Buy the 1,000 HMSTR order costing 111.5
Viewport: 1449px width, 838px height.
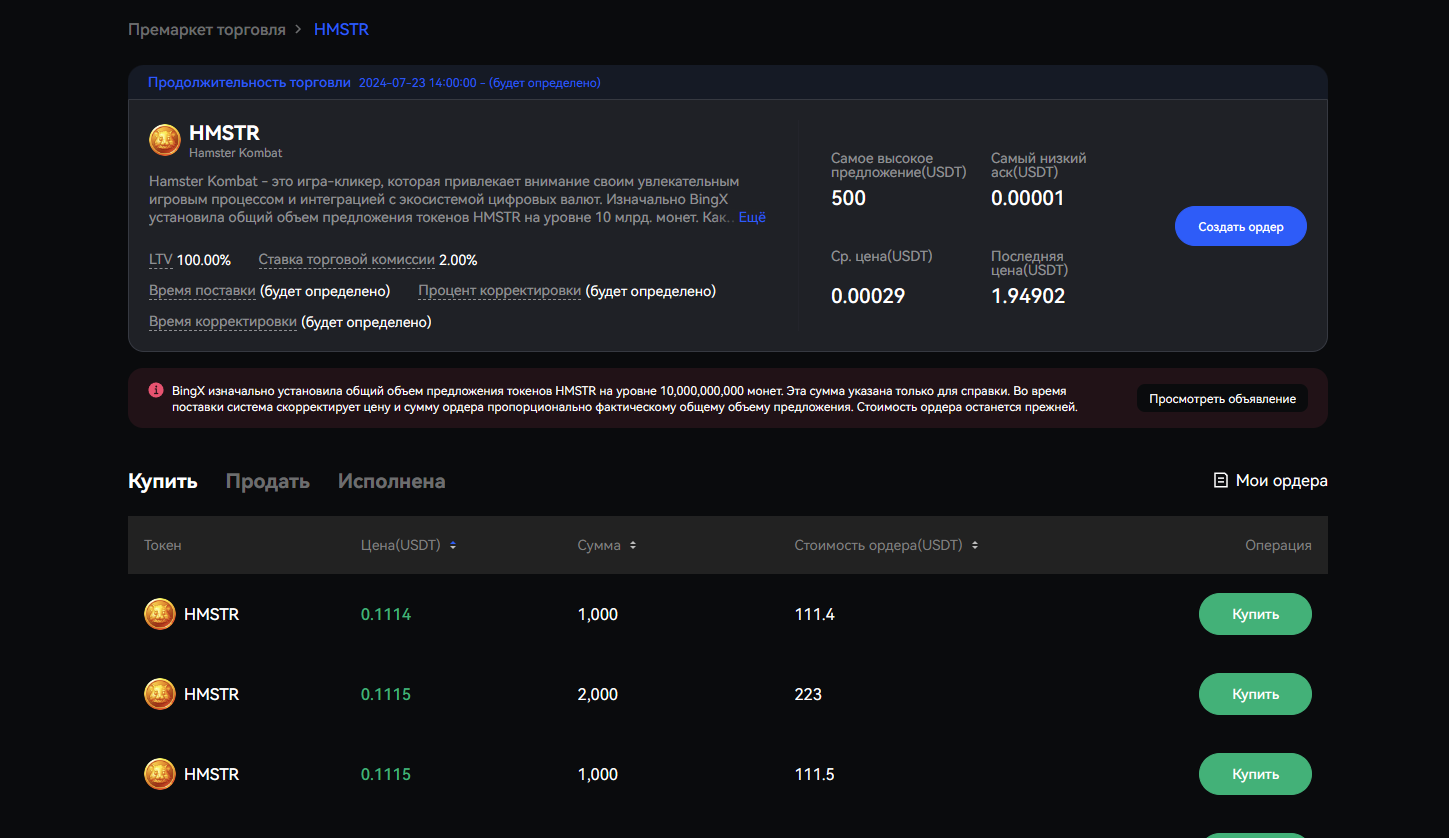(x=1255, y=774)
